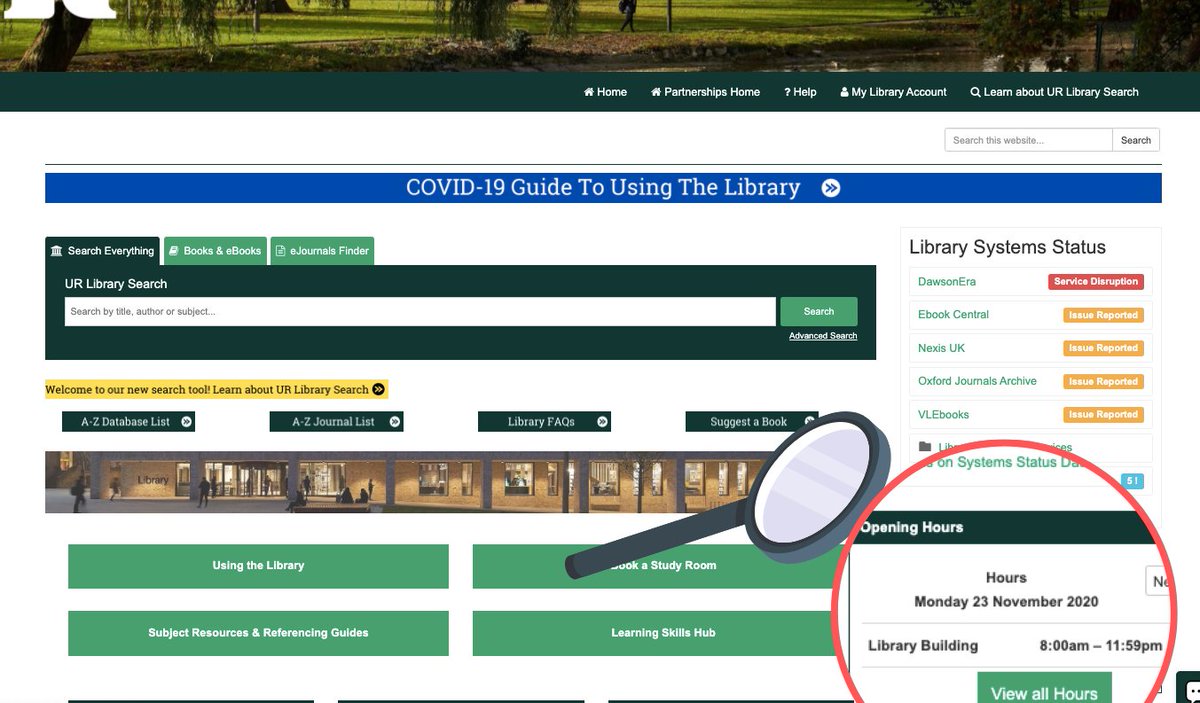Click the green UR Library Search button
The height and width of the screenshot is (703, 1200).
point(818,311)
